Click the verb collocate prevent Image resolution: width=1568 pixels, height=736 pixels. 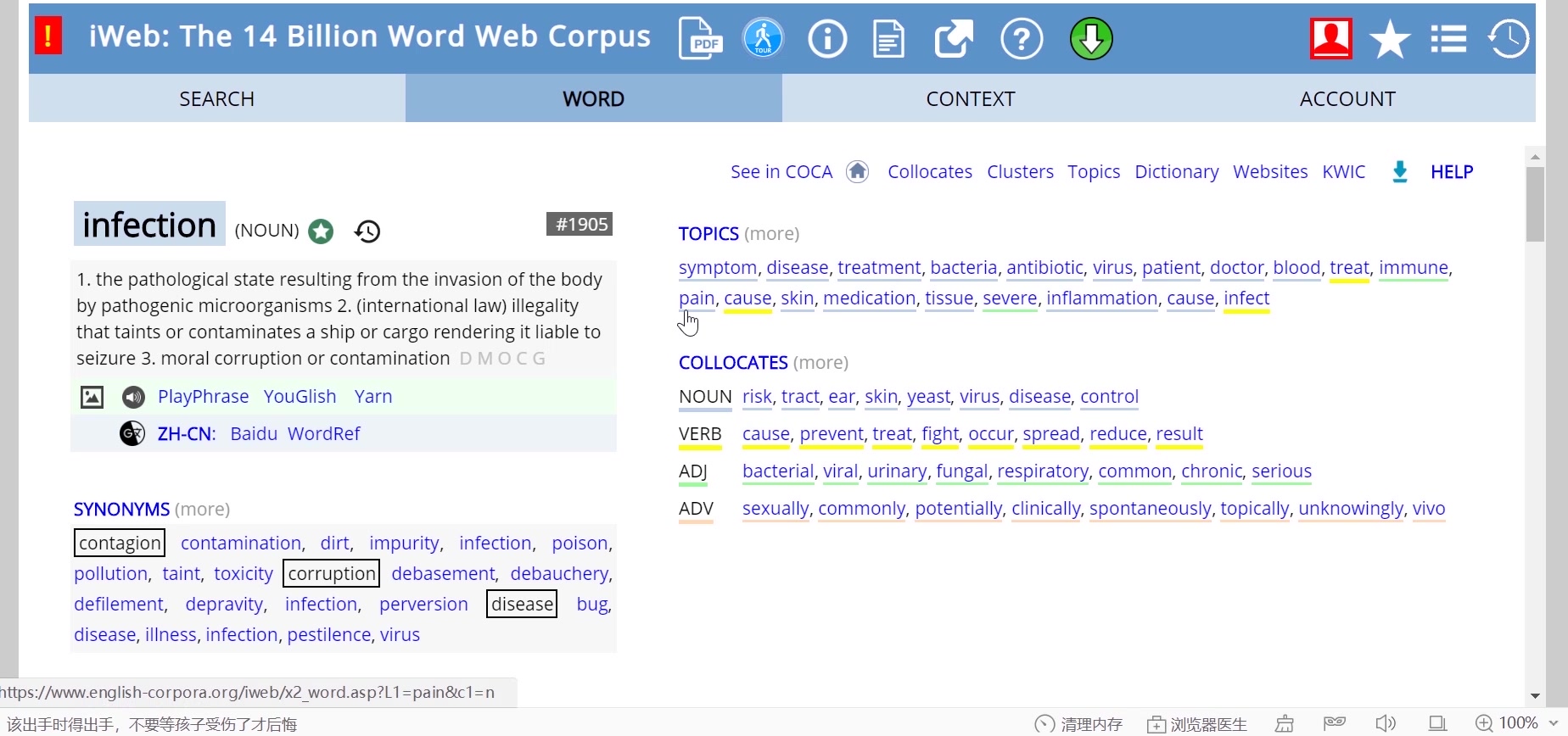[832, 434]
